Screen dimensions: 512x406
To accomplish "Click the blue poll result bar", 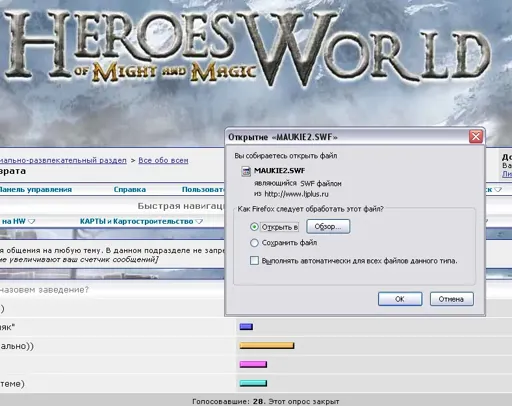I will 246,327.
